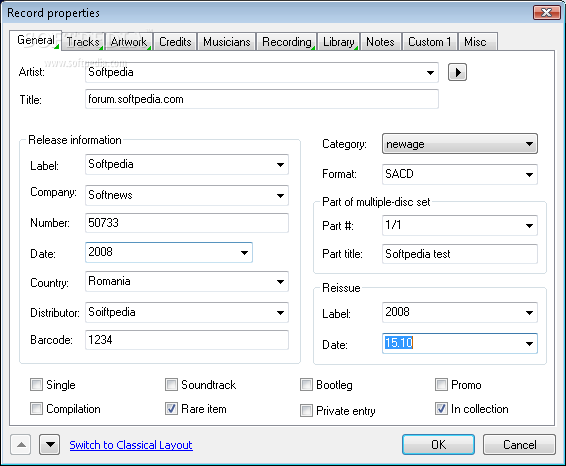Click the Barcode input field
The height and width of the screenshot is (466, 566).
click(187, 340)
